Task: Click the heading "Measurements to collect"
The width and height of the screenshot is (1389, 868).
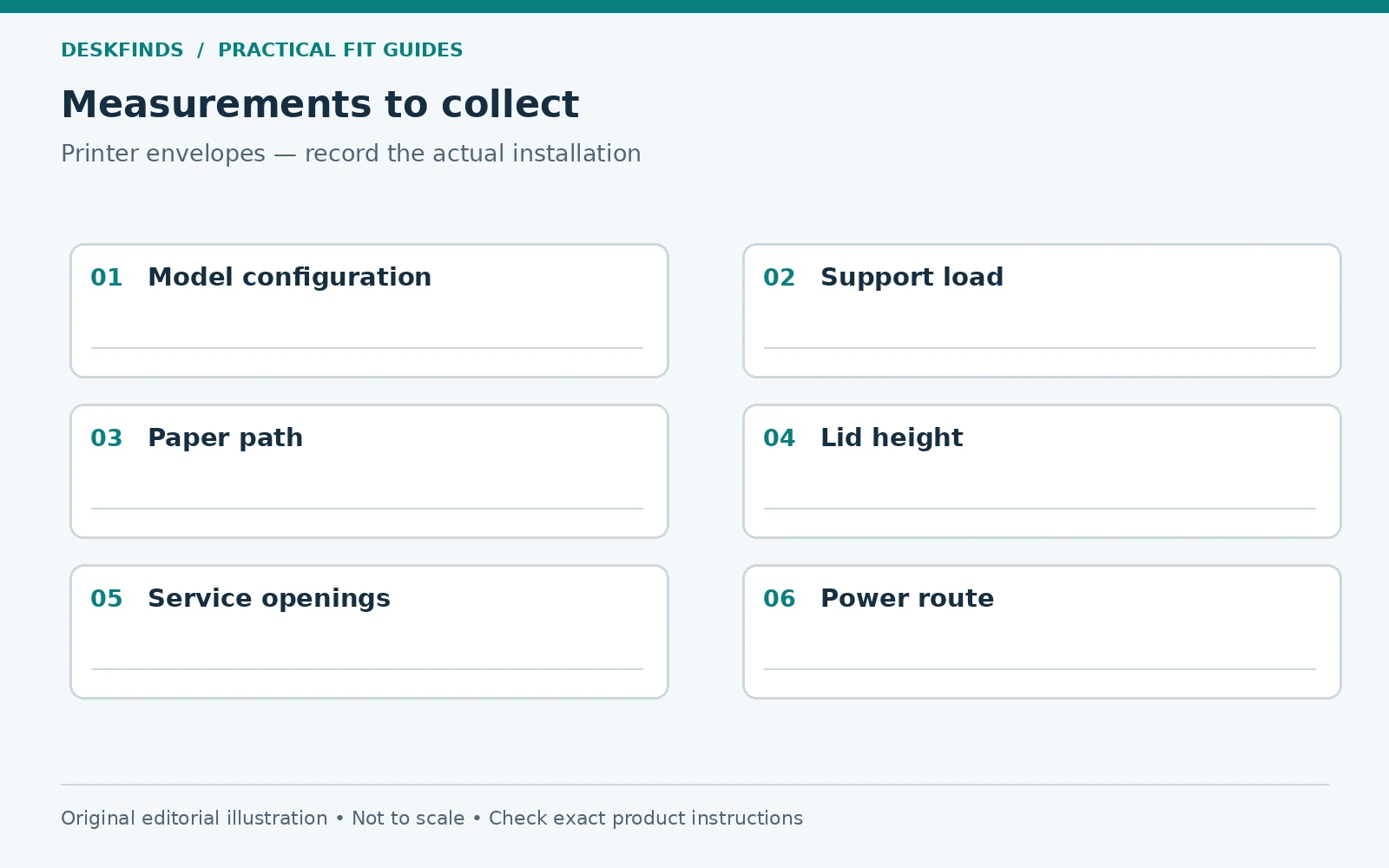Action: 319,104
